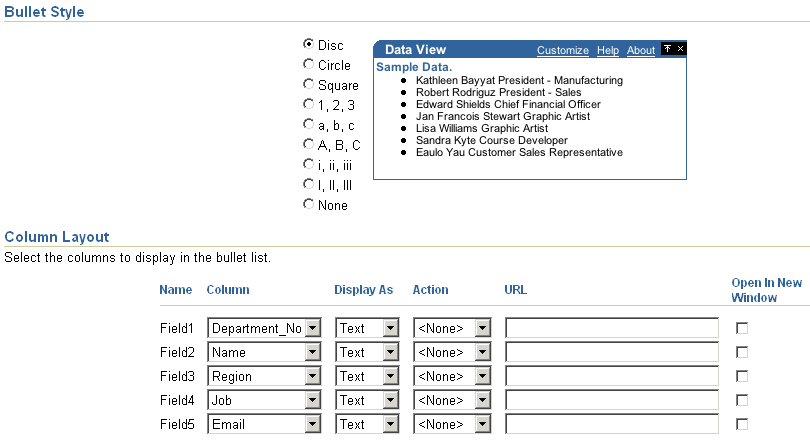This screenshot has width=810, height=441.
Task: Open Field2 Column dropdown showing Name
Action: pos(264,352)
